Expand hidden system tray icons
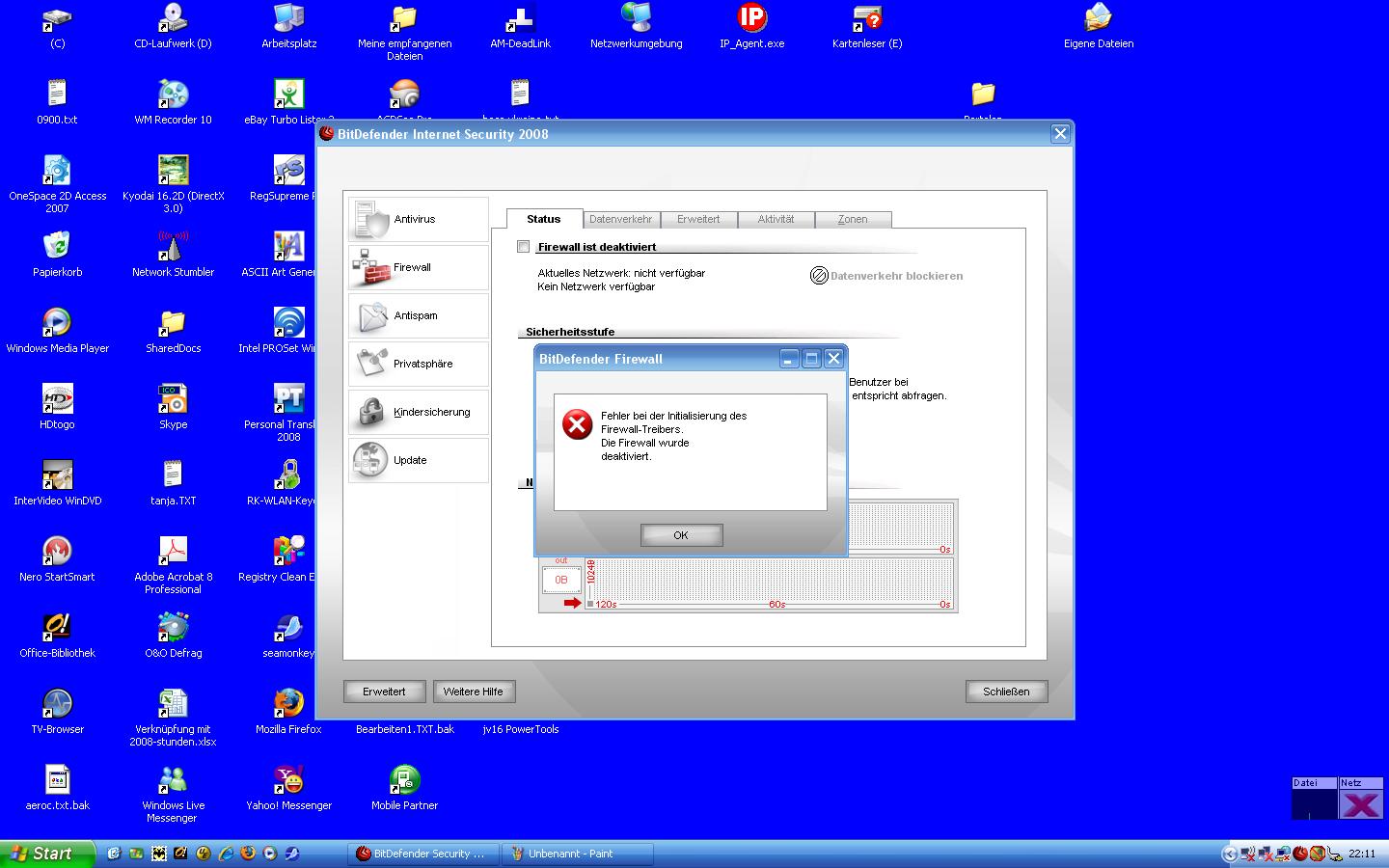This screenshot has height=868, width=1389. (1229, 854)
